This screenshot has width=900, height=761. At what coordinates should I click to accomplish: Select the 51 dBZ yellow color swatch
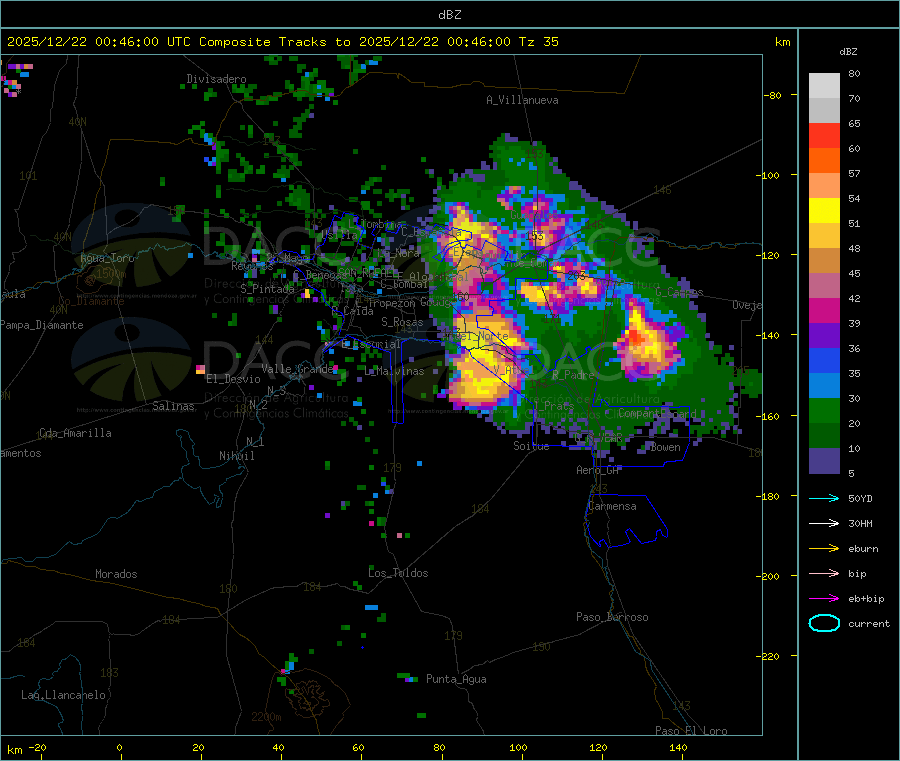click(x=824, y=211)
